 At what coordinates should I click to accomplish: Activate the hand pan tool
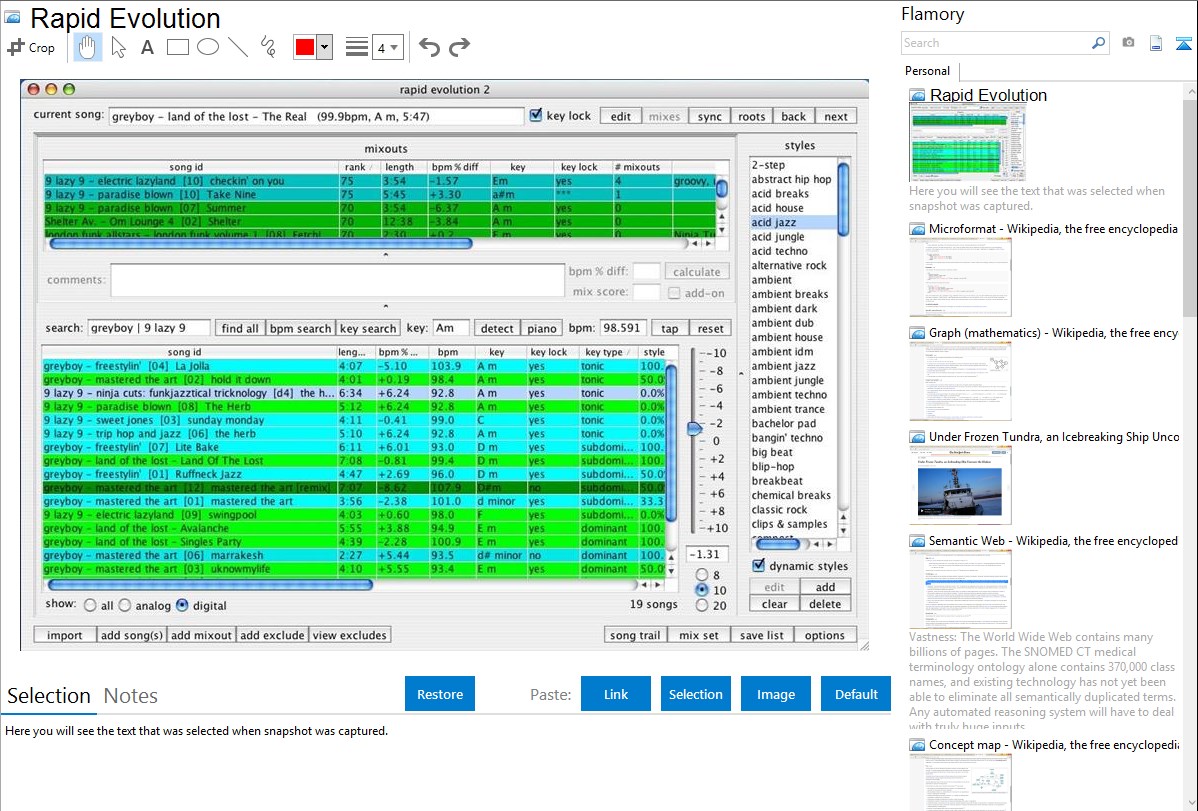pos(88,47)
